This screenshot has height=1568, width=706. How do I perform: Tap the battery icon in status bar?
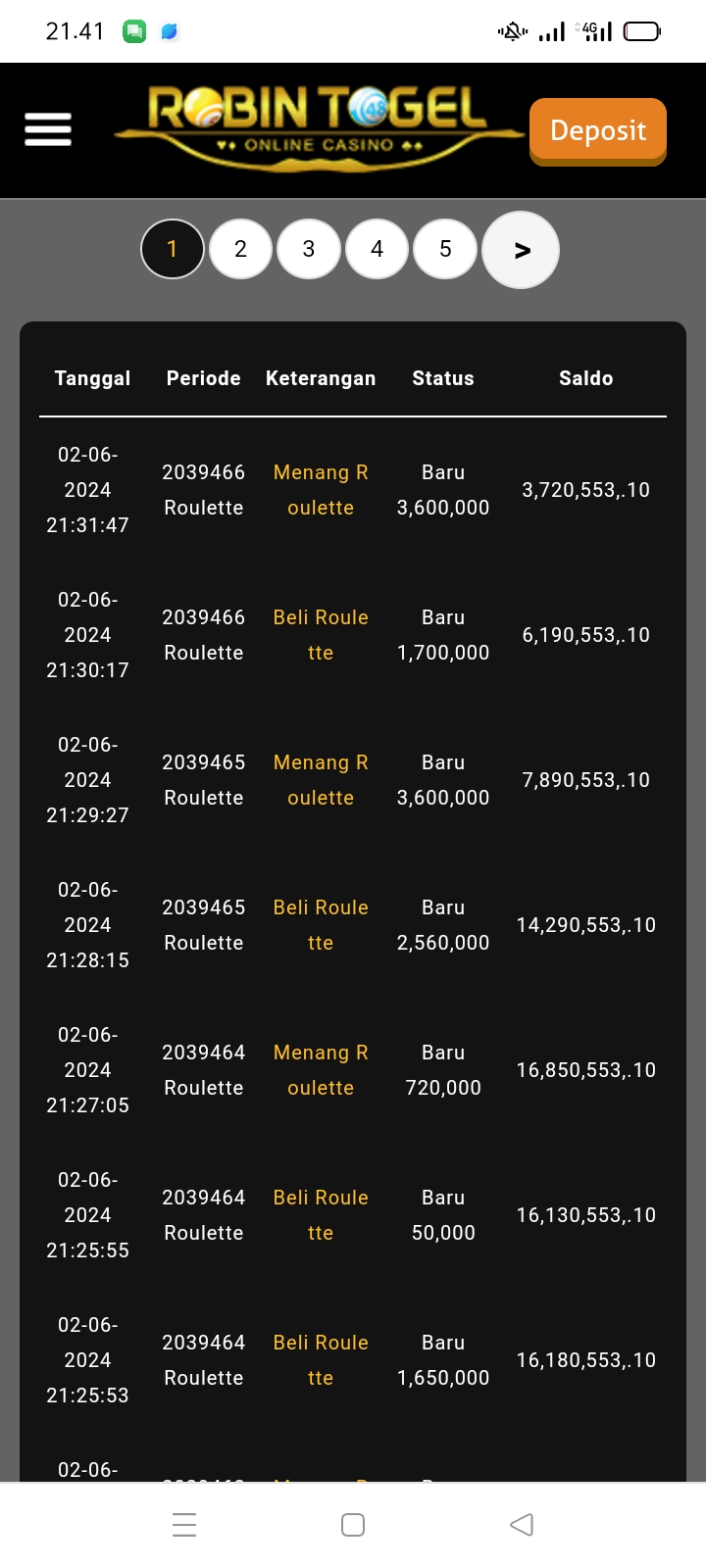(642, 31)
